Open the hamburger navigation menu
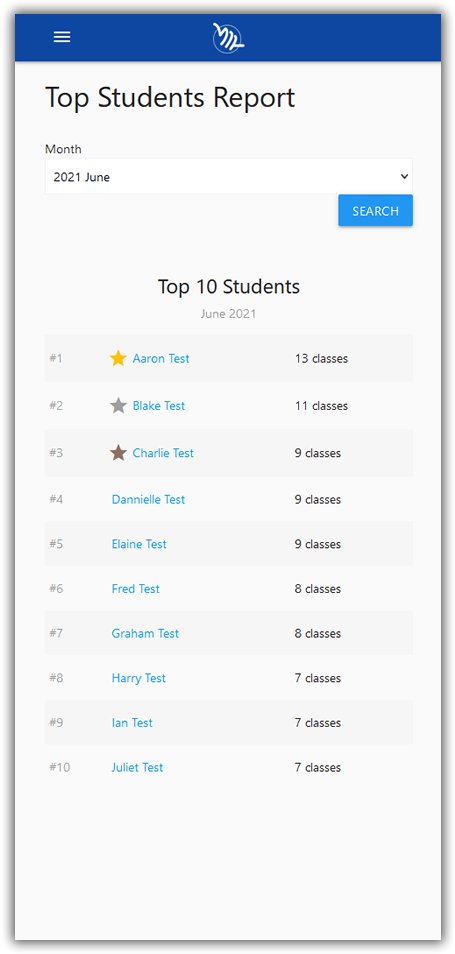 62,37
